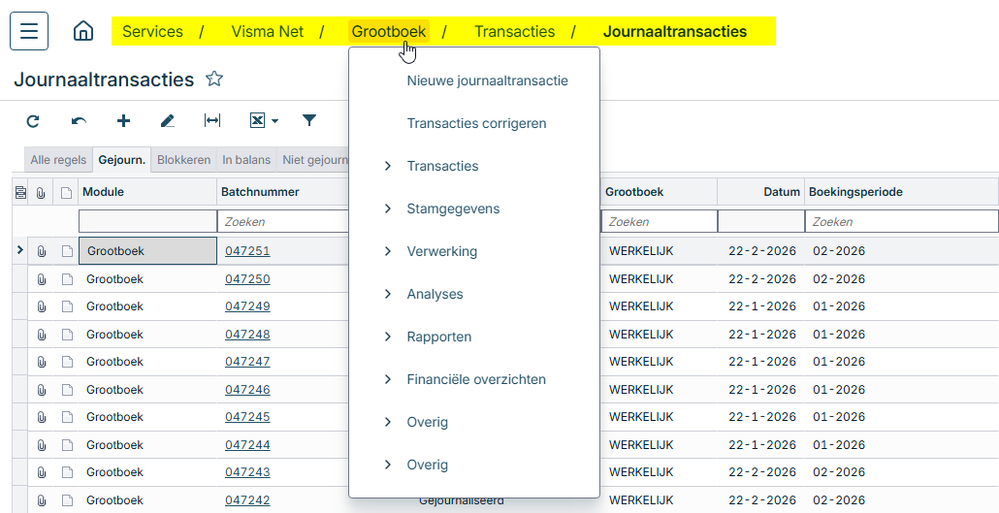Fit columns with the width arrows icon
Screen dimensions: 999x513
(212, 120)
